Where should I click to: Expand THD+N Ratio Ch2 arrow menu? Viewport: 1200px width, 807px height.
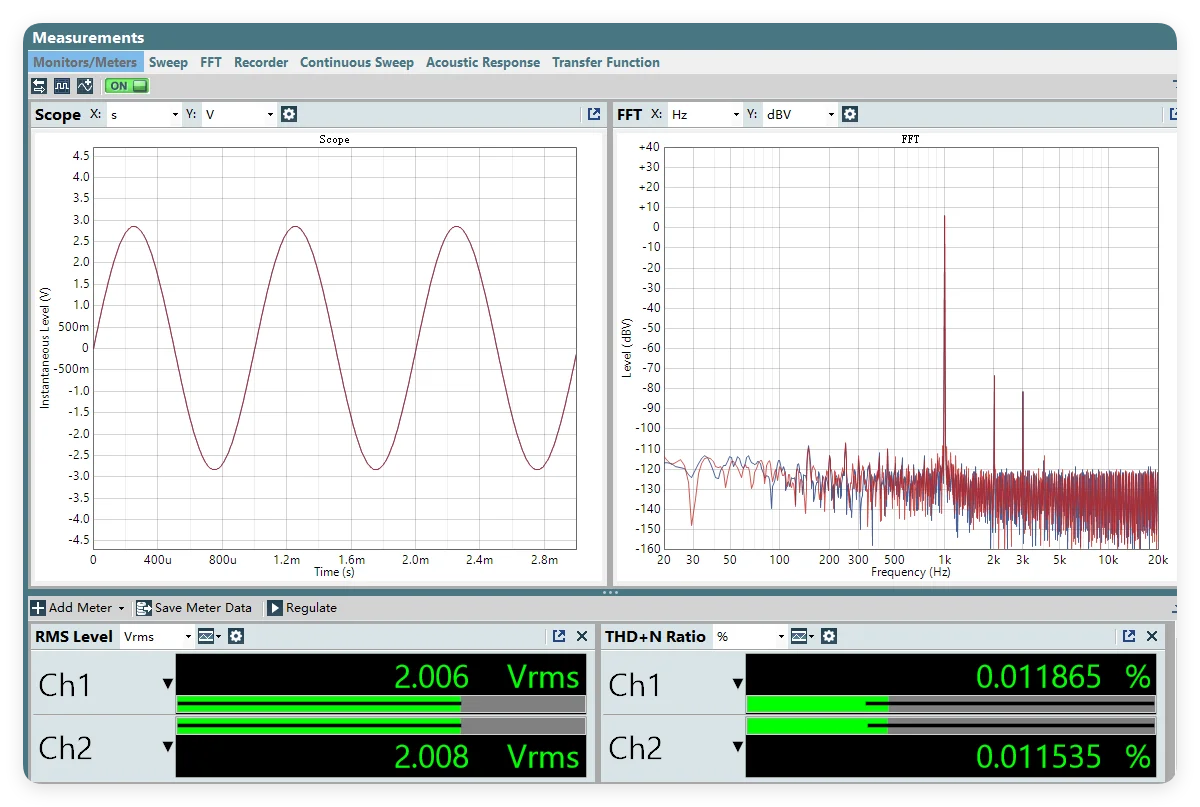pos(738,746)
